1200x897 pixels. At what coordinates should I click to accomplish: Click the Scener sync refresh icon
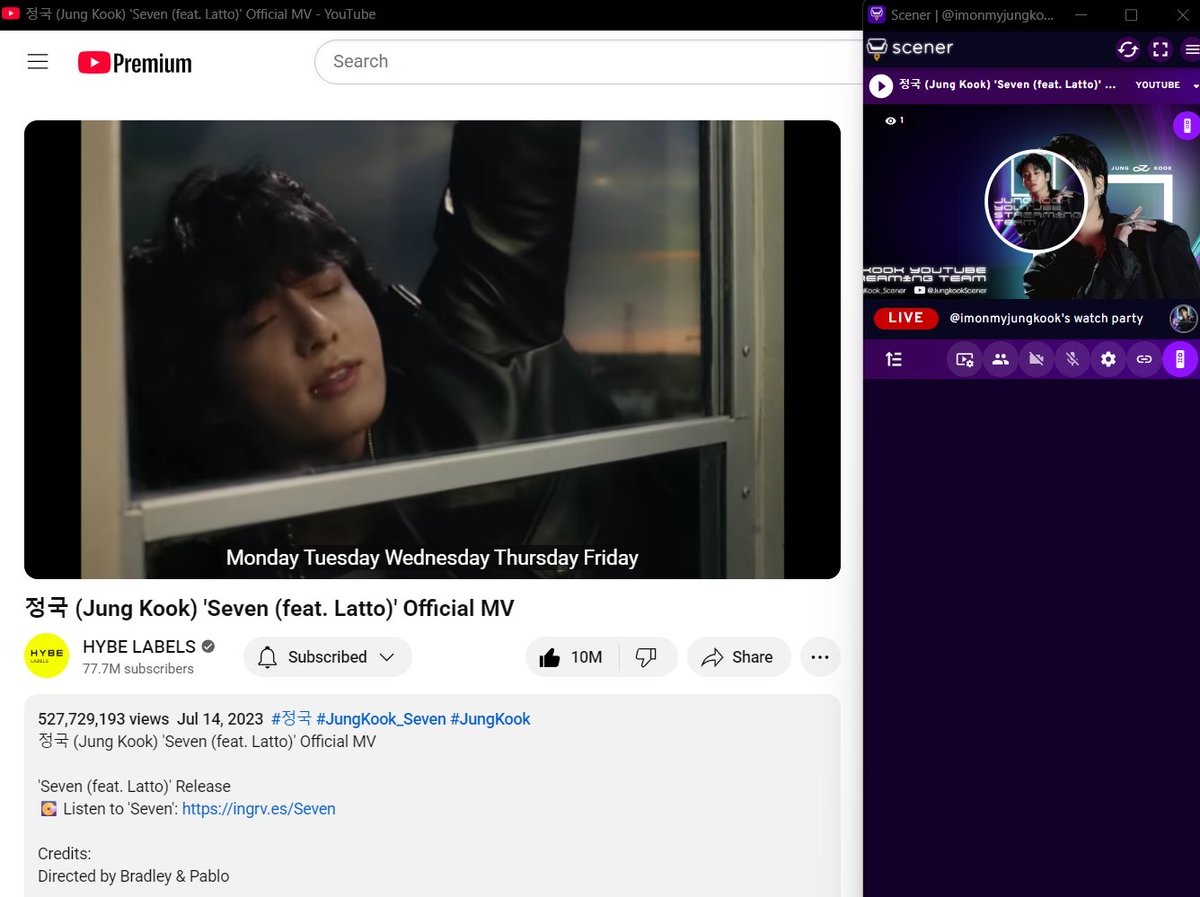1128,49
